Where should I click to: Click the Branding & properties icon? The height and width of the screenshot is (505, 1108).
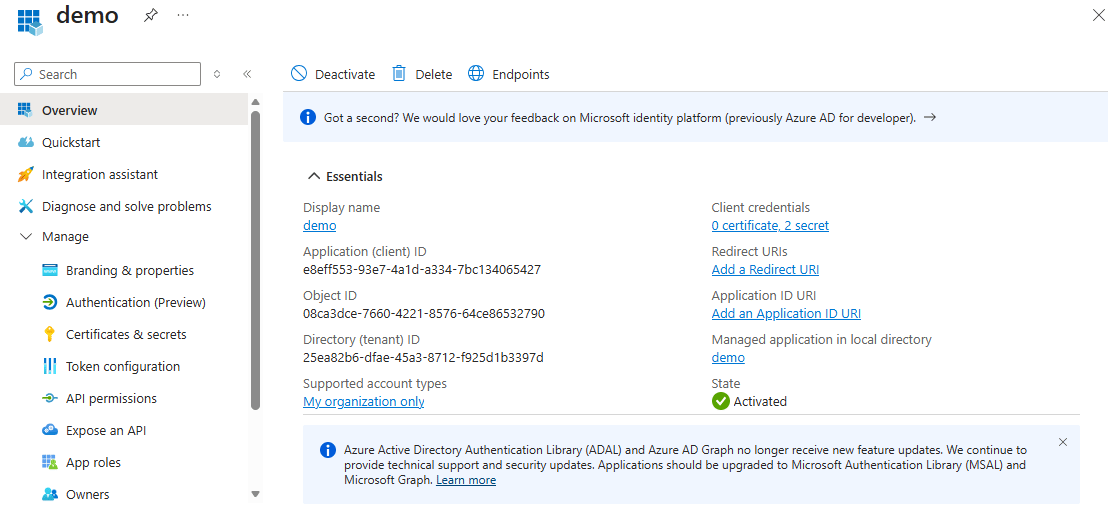(49, 271)
